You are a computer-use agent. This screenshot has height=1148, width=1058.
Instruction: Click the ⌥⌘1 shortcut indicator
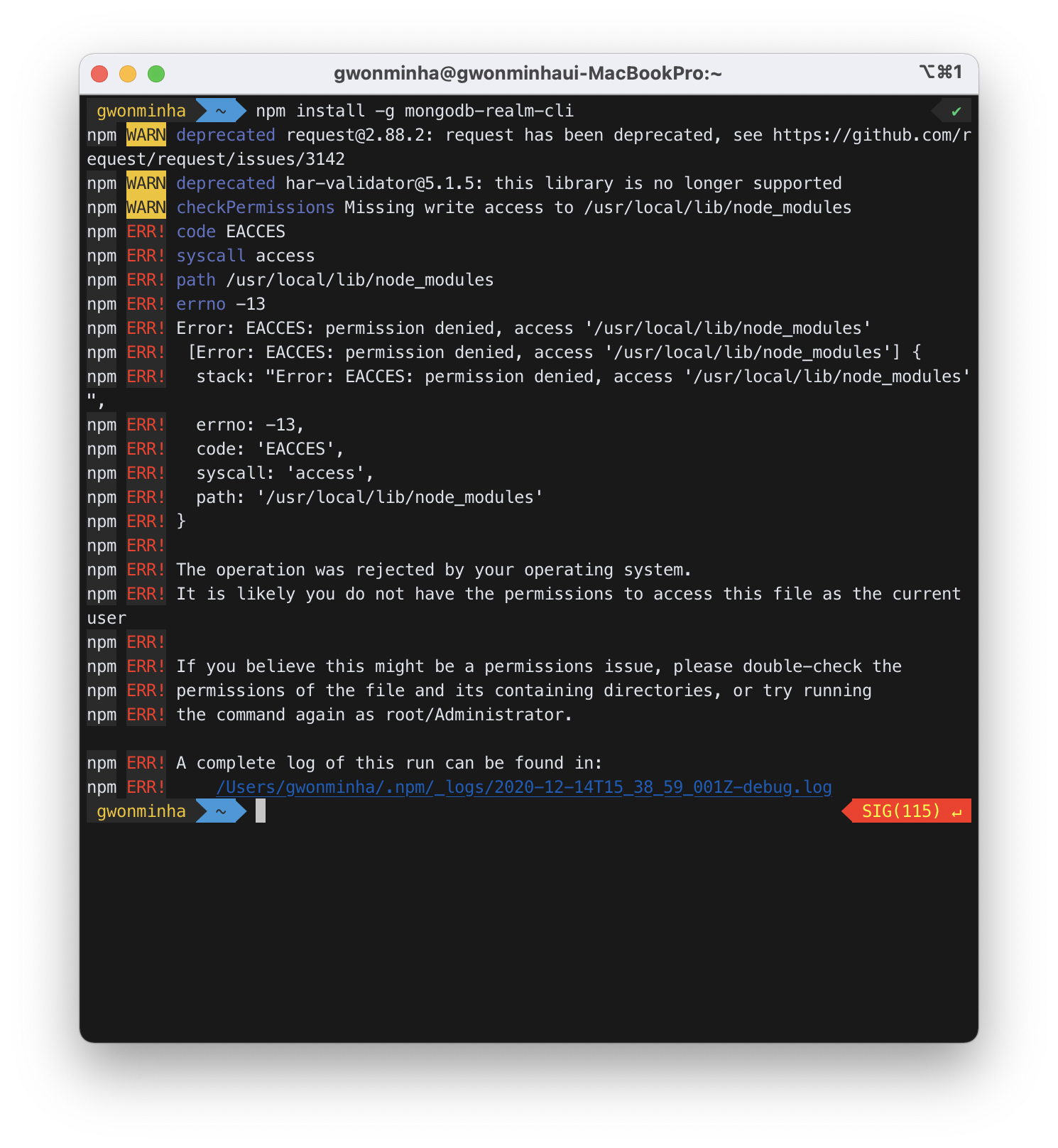pos(941,72)
